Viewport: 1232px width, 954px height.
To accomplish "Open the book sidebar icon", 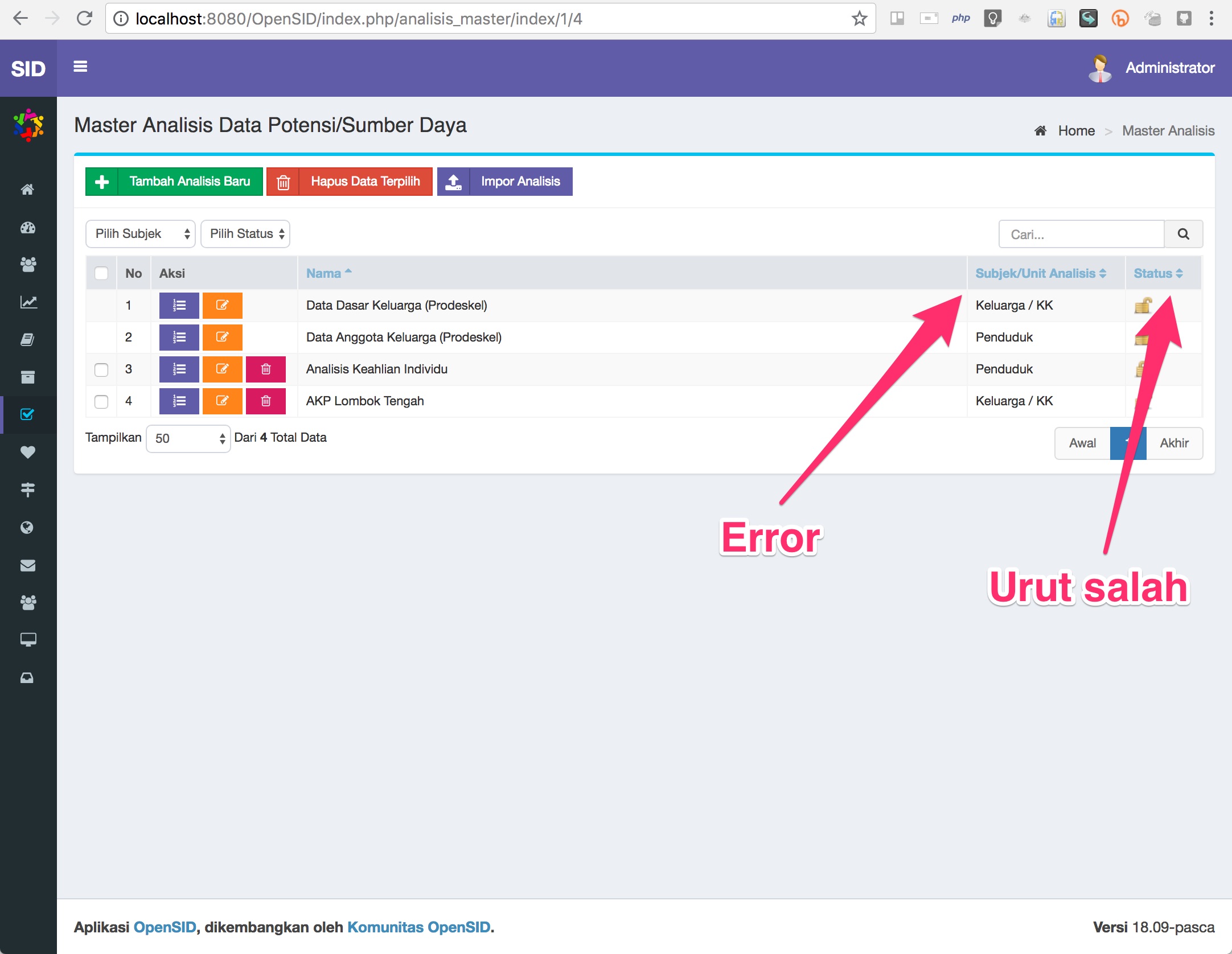I will [27, 340].
